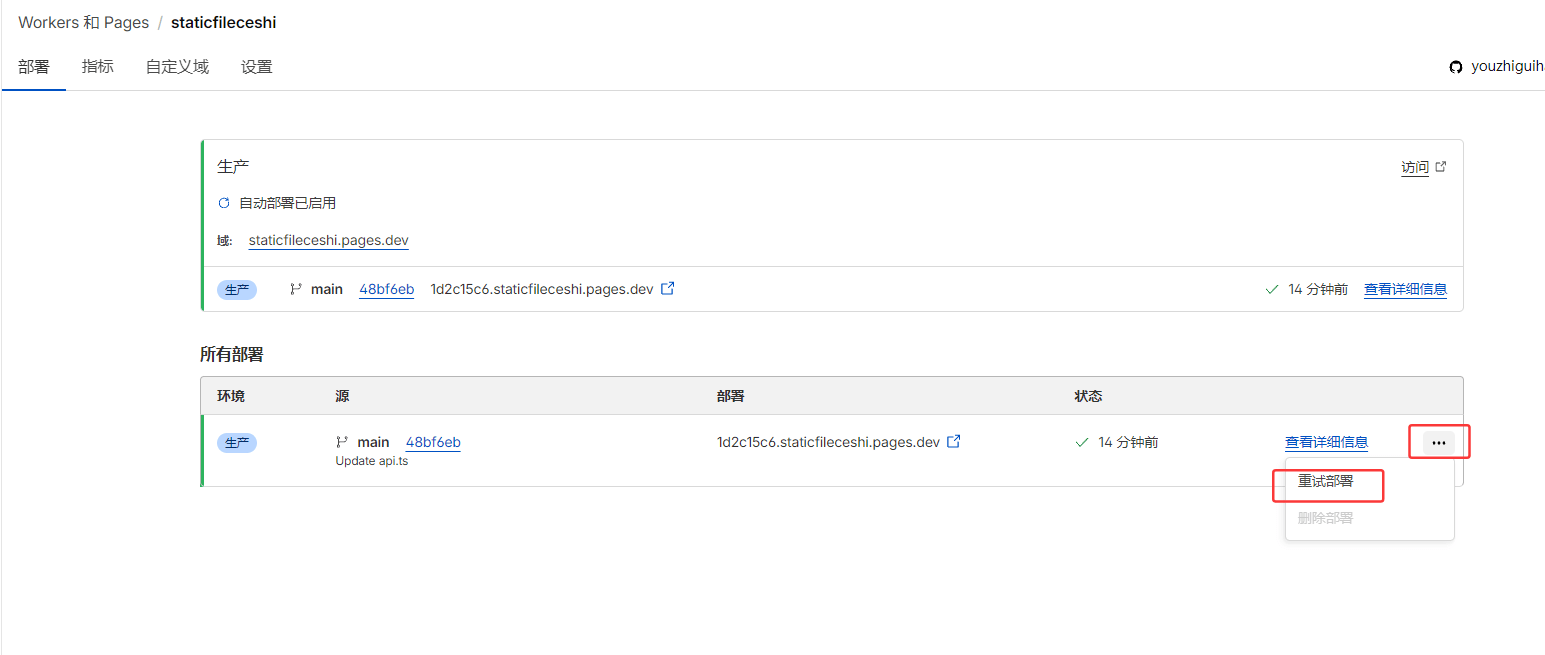Click main branch name in the table row
The image size is (1545, 655).
(x=373, y=442)
